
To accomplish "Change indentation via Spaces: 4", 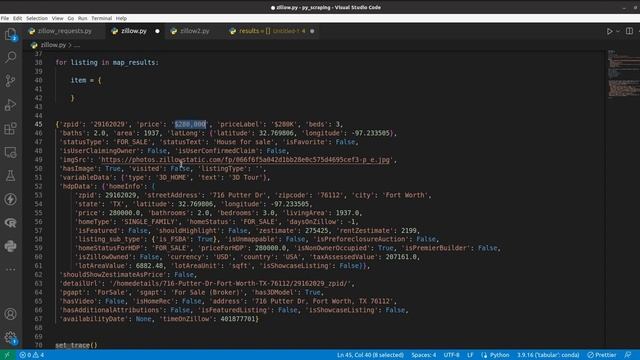I will click(x=423, y=355).
